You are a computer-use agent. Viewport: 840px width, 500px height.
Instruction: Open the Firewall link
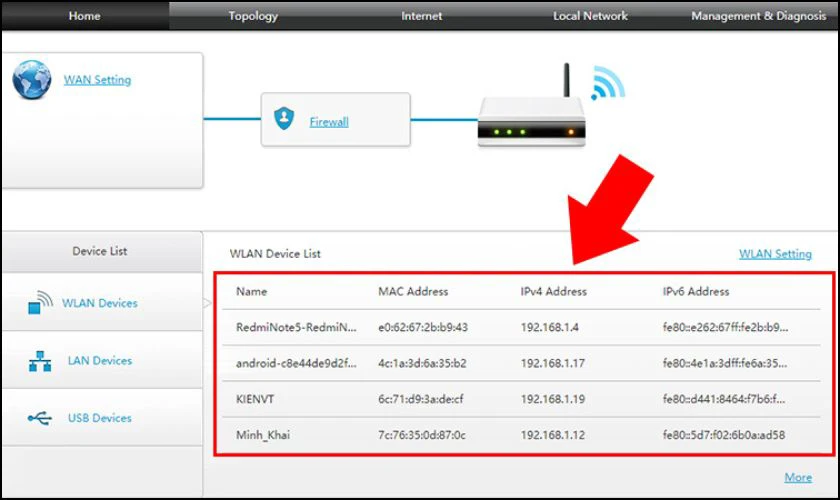[x=329, y=122]
